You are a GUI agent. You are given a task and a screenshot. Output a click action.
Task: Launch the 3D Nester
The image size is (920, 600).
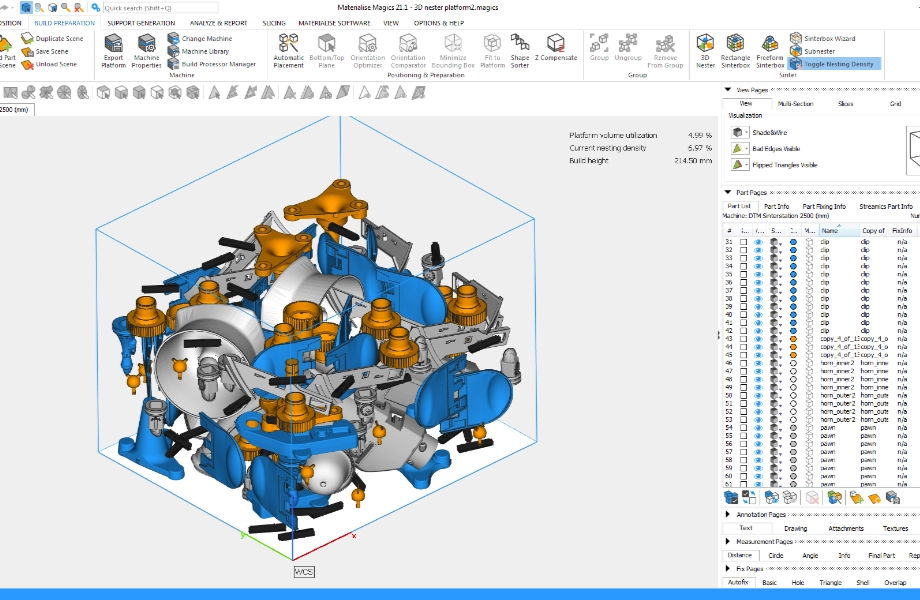coord(705,49)
